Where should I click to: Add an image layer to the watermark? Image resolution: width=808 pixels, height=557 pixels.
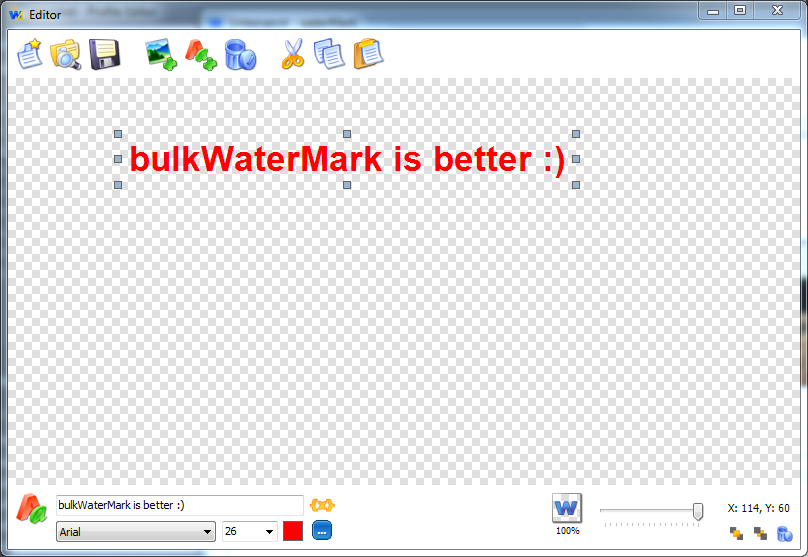coord(160,54)
